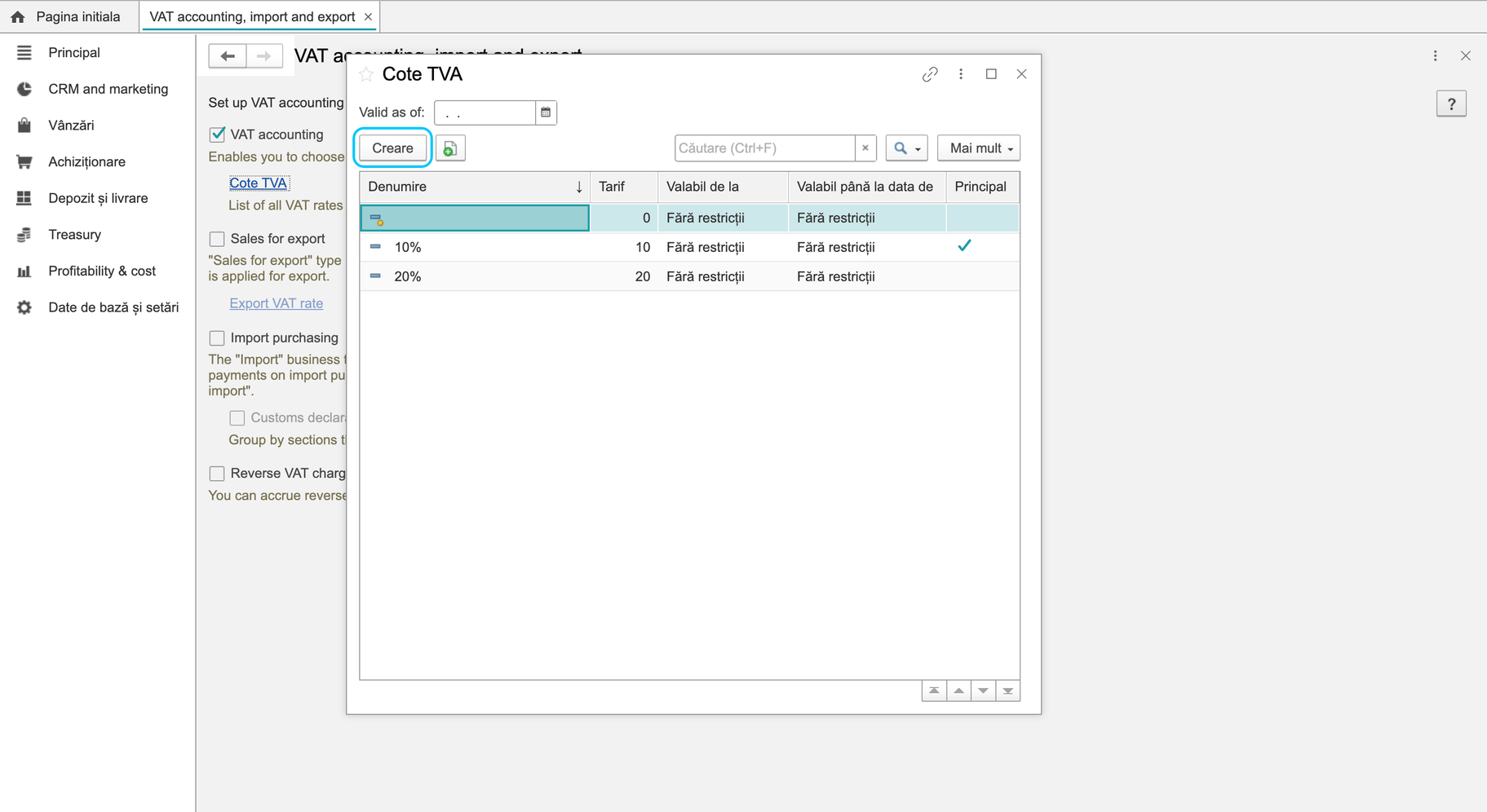Click the home icon on Pagina initiala tab

(18, 16)
